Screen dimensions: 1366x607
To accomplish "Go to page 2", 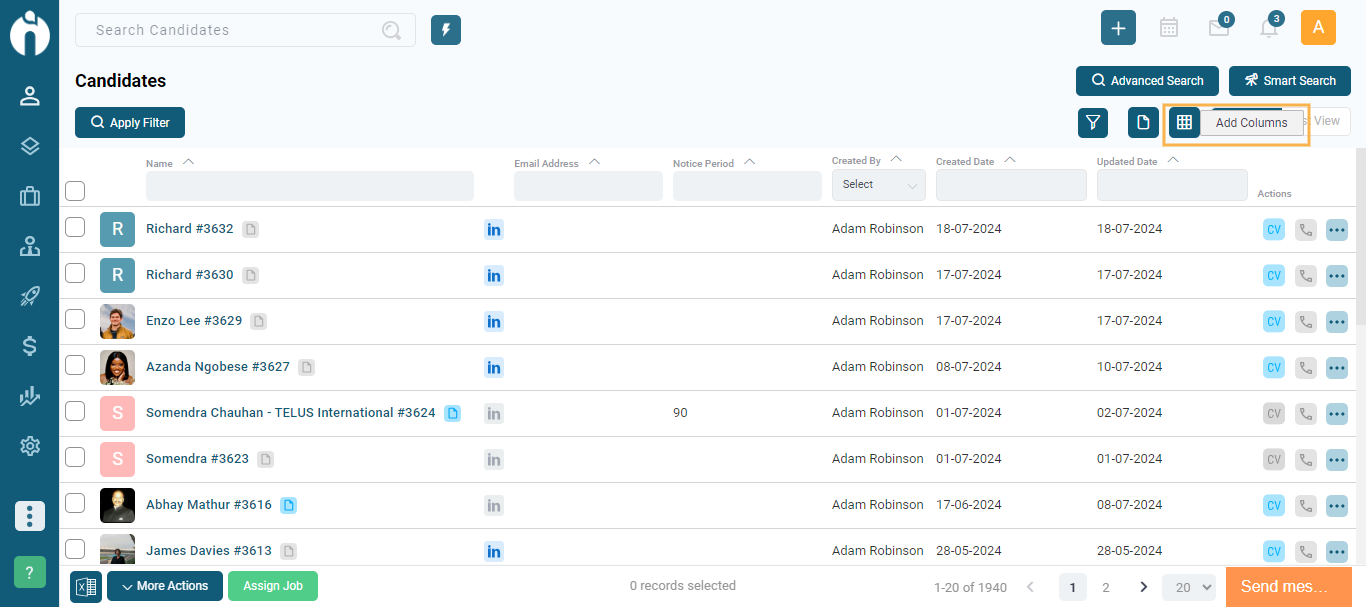I will [1105, 587].
